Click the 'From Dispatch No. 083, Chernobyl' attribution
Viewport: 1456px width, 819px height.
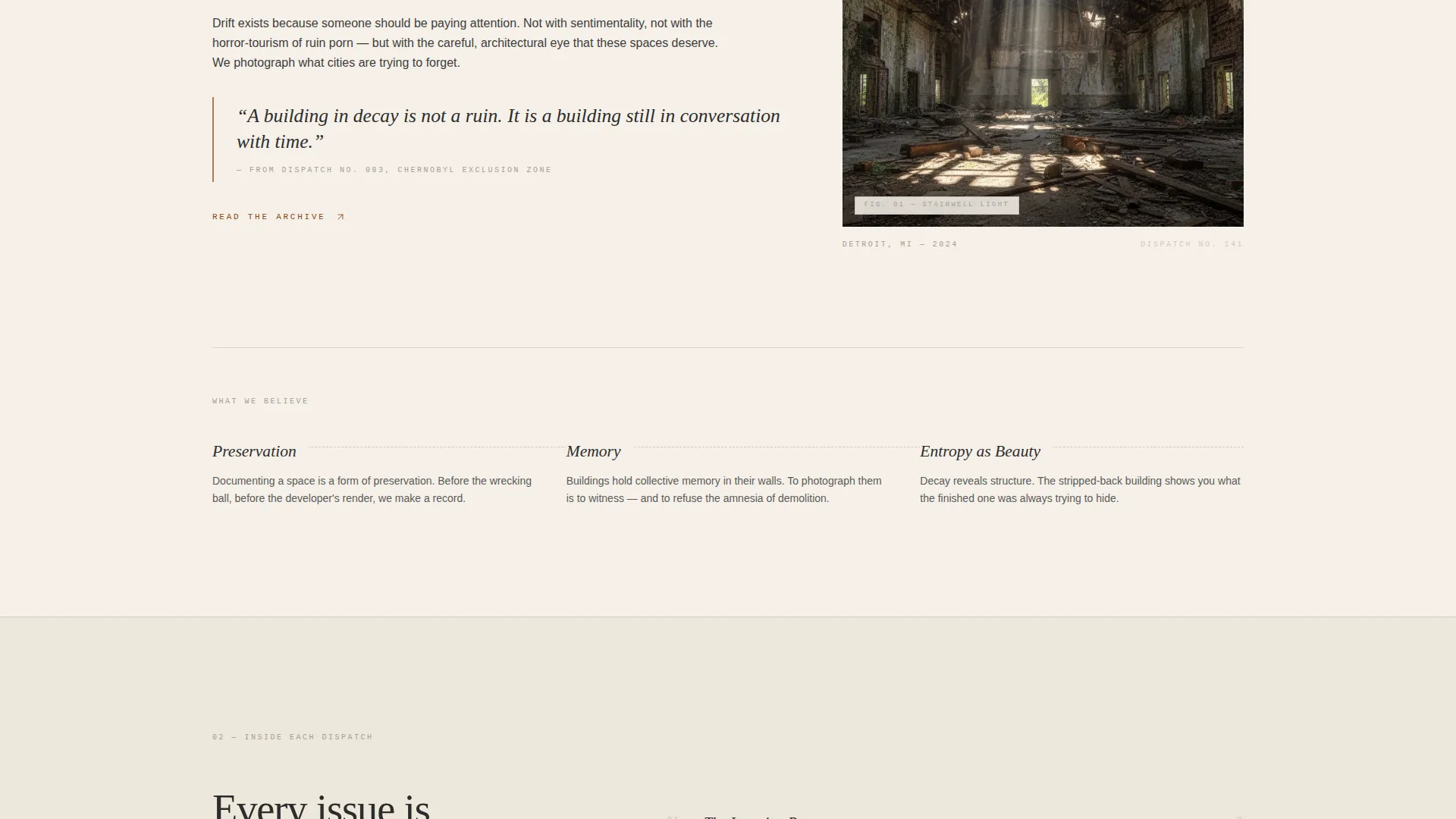[394, 170]
